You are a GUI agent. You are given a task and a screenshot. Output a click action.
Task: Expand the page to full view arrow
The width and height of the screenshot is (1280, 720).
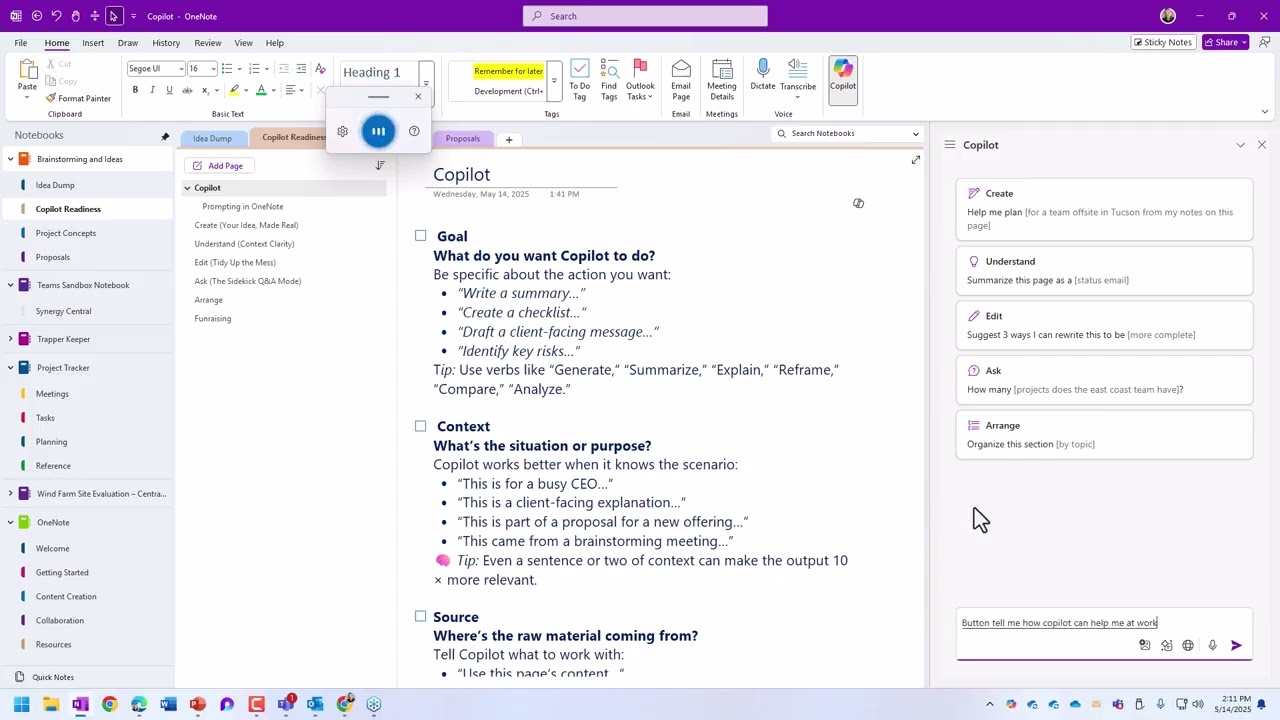[x=915, y=160]
